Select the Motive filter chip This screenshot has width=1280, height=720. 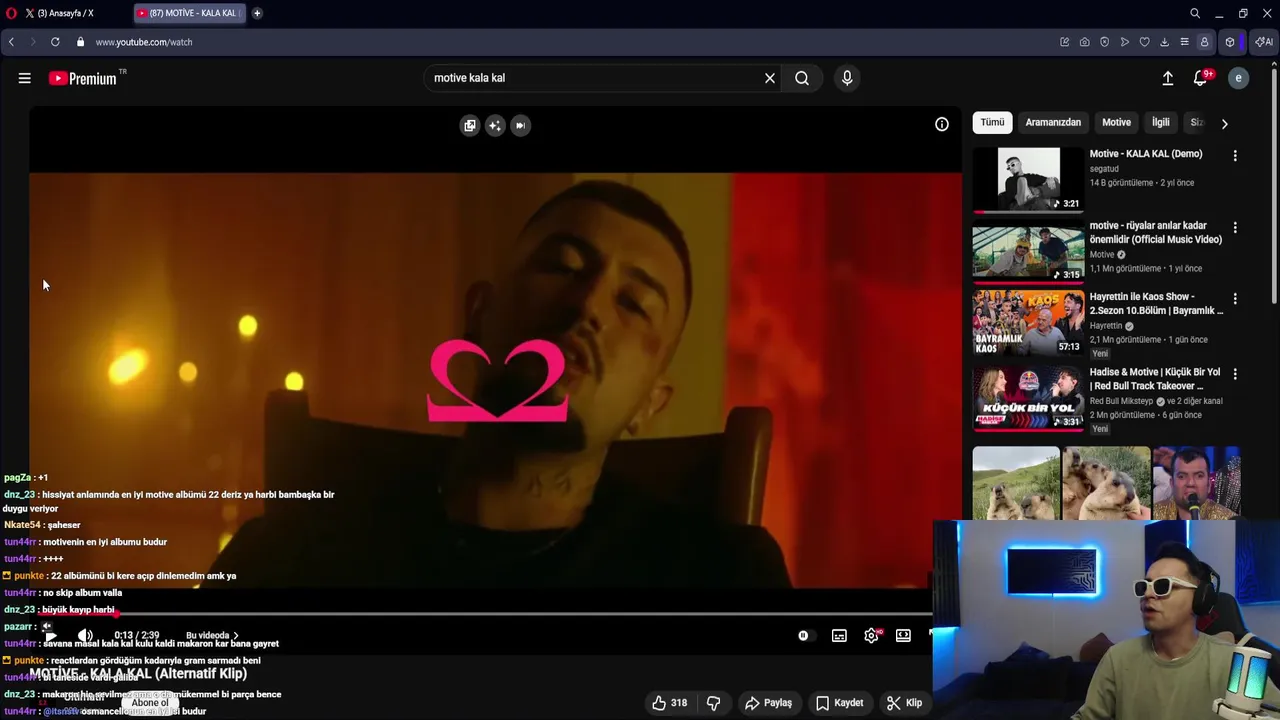pyautogui.click(x=1116, y=122)
